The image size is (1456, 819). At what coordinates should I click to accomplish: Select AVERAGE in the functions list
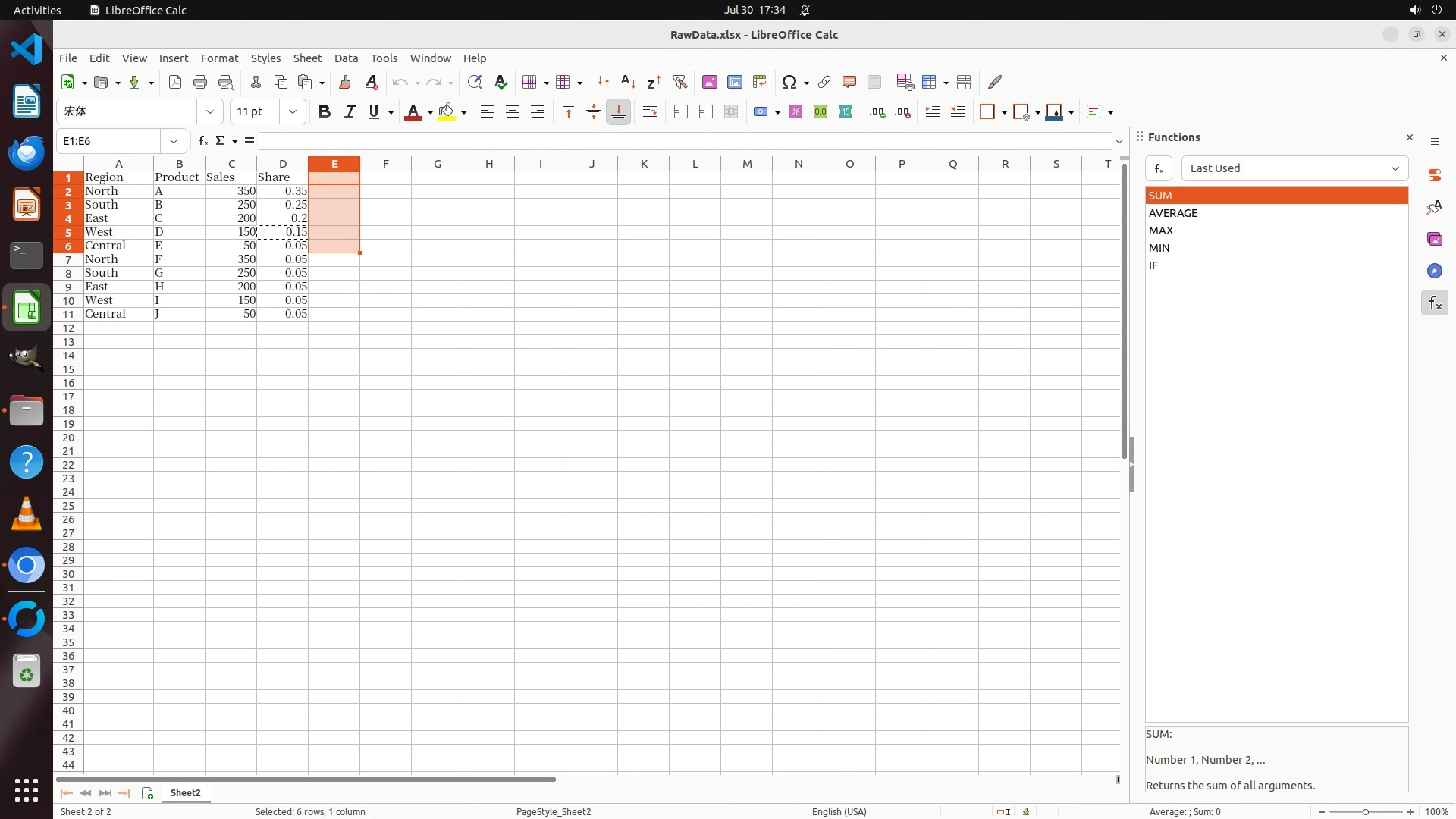(x=1173, y=213)
